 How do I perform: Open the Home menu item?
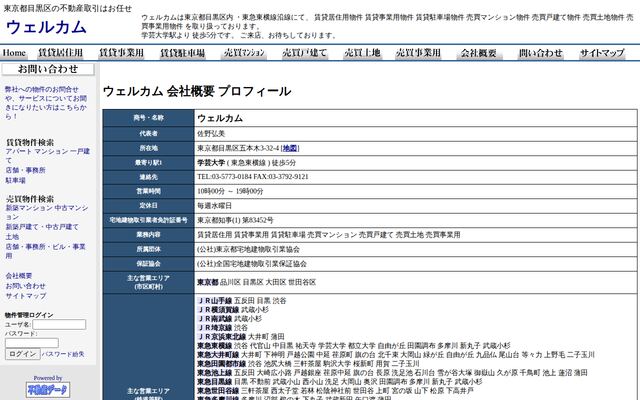click(14, 53)
